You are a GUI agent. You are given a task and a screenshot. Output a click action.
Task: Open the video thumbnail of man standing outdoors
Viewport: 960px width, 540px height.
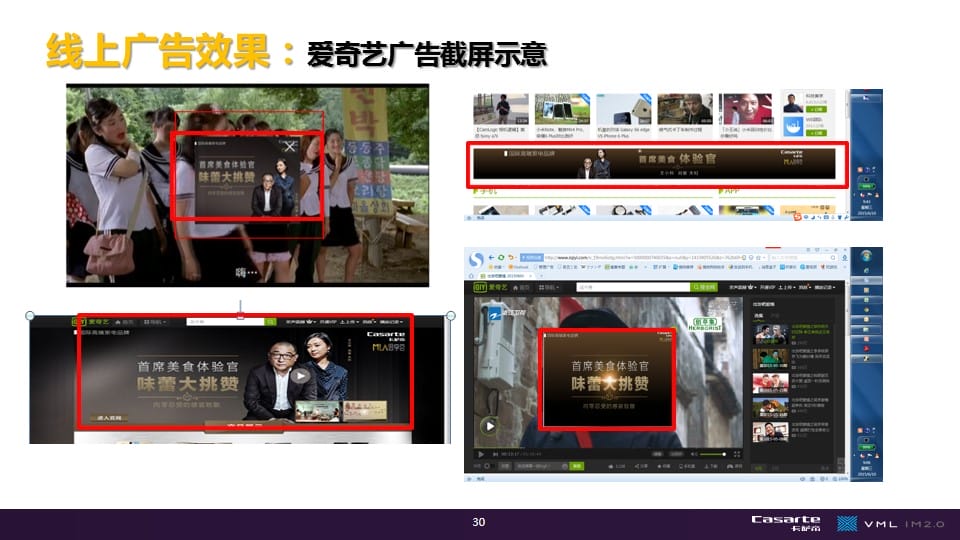(501, 109)
